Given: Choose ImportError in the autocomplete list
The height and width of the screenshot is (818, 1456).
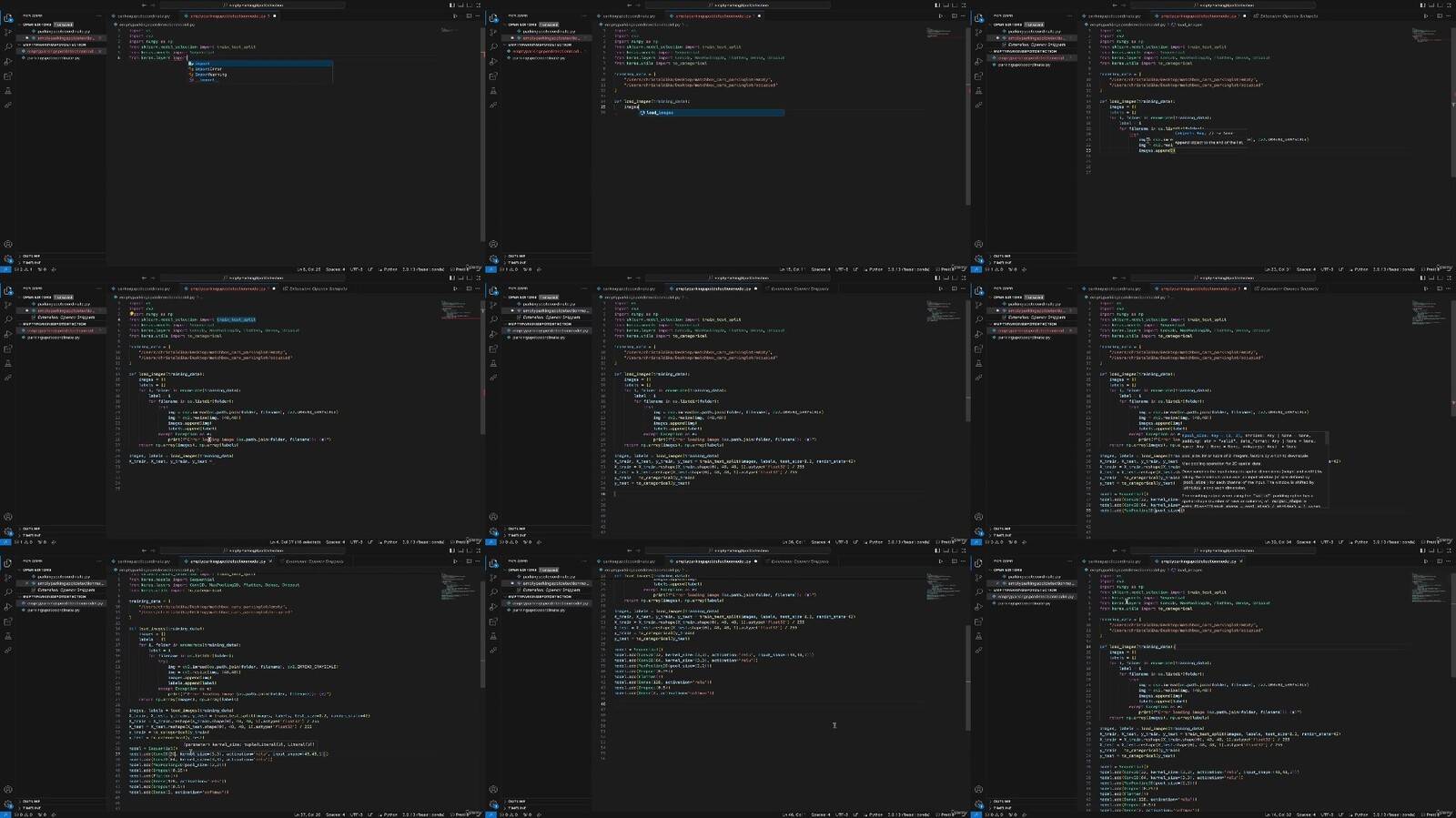Looking at the screenshot, I should [260, 69].
